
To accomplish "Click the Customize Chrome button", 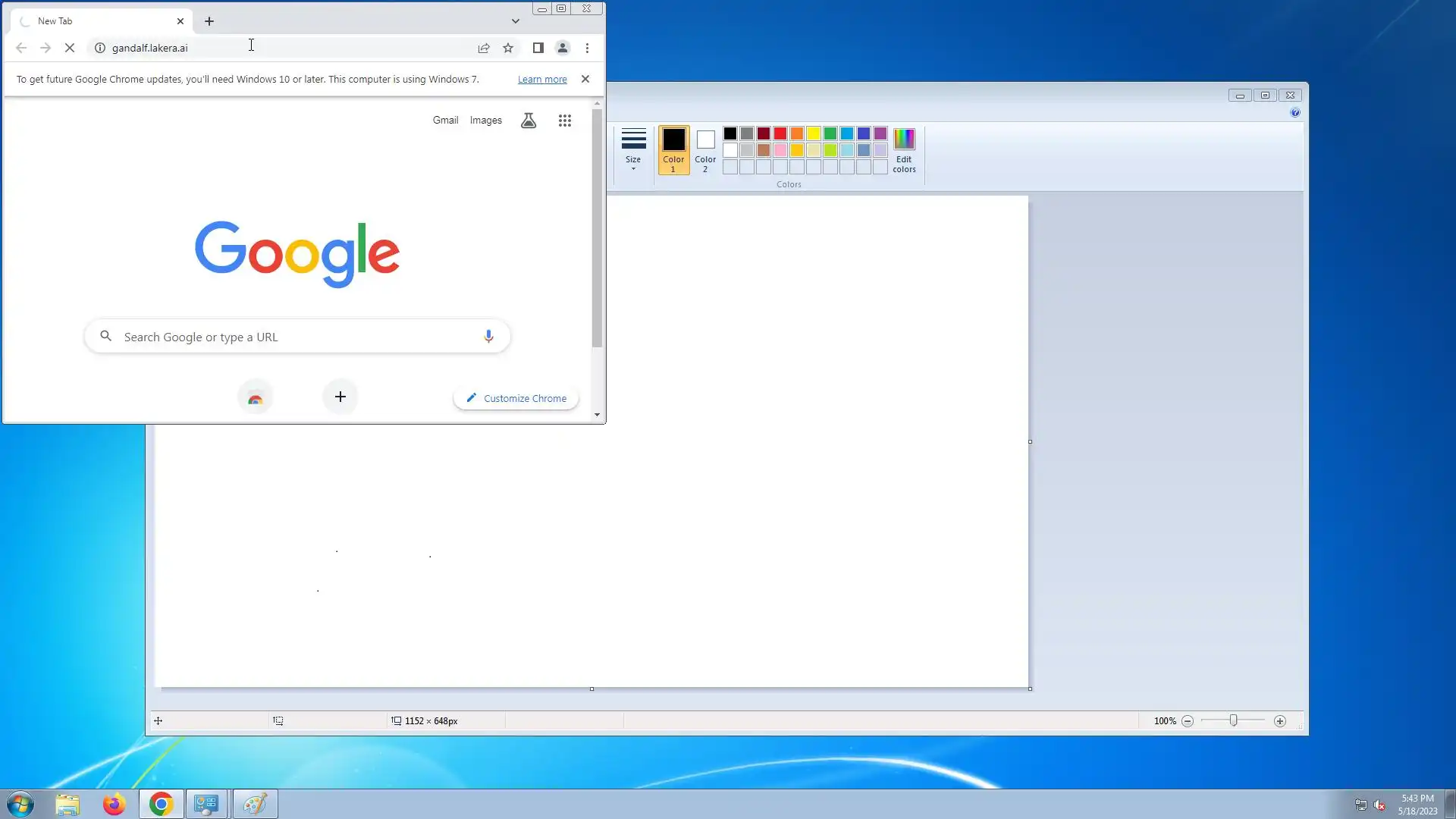I will click(516, 398).
